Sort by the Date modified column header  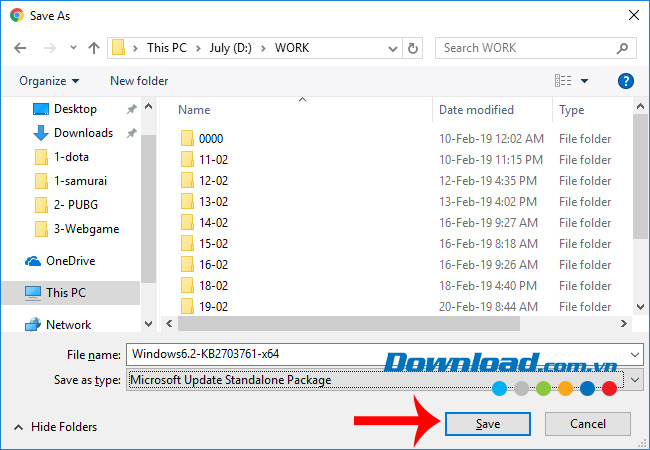[x=476, y=110]
